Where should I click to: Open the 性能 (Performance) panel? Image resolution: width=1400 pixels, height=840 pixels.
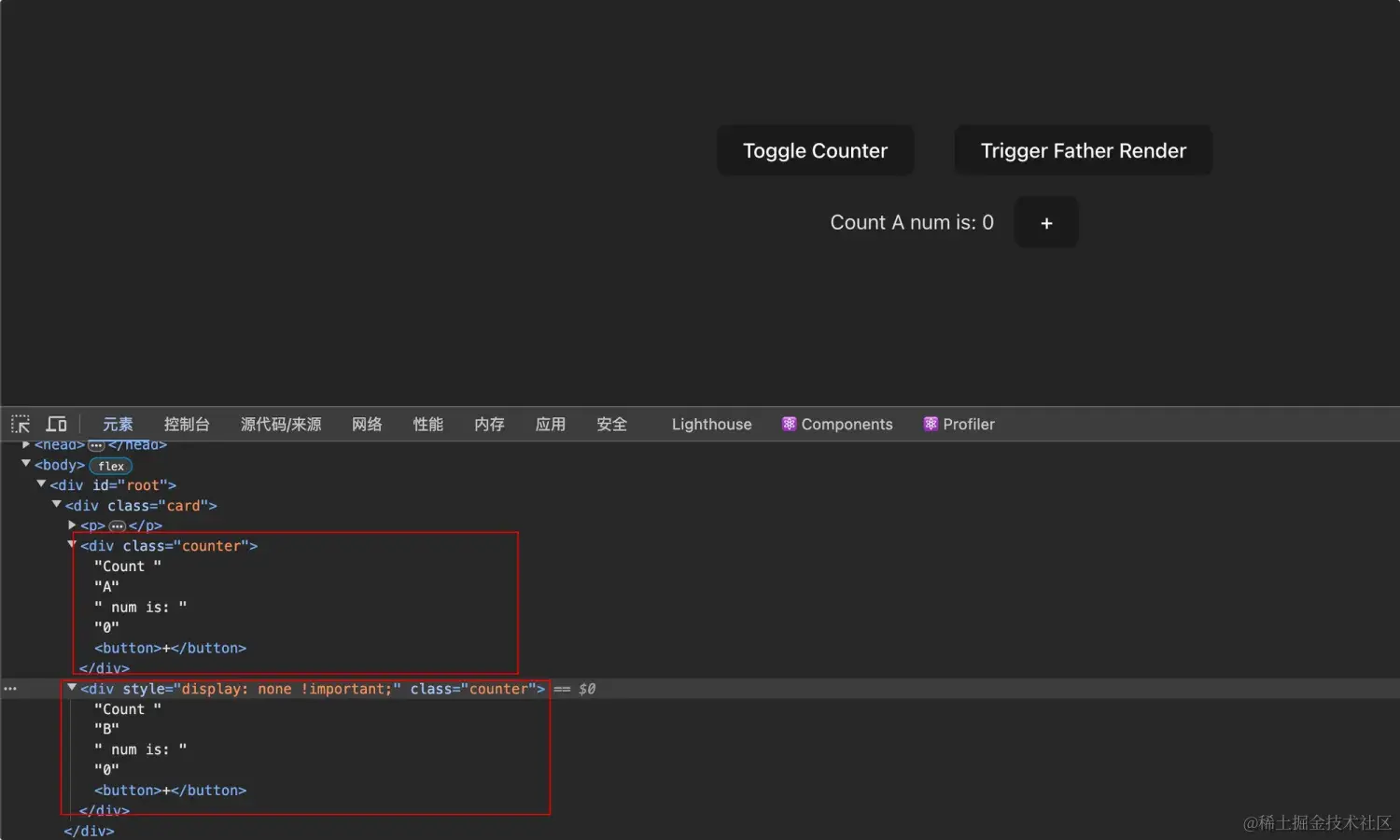tap(427, 424)
